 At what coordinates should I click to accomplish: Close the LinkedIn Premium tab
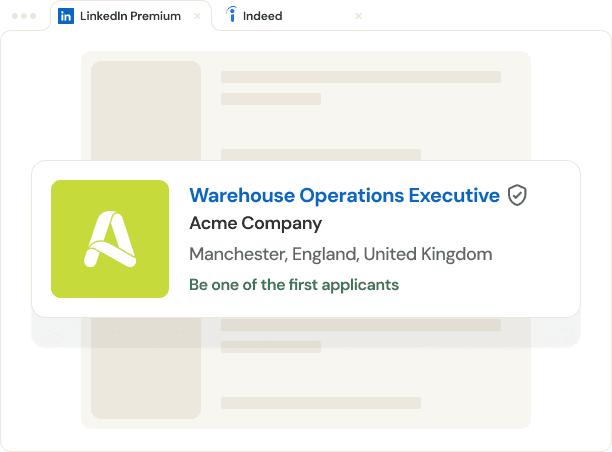coord(197,16)
